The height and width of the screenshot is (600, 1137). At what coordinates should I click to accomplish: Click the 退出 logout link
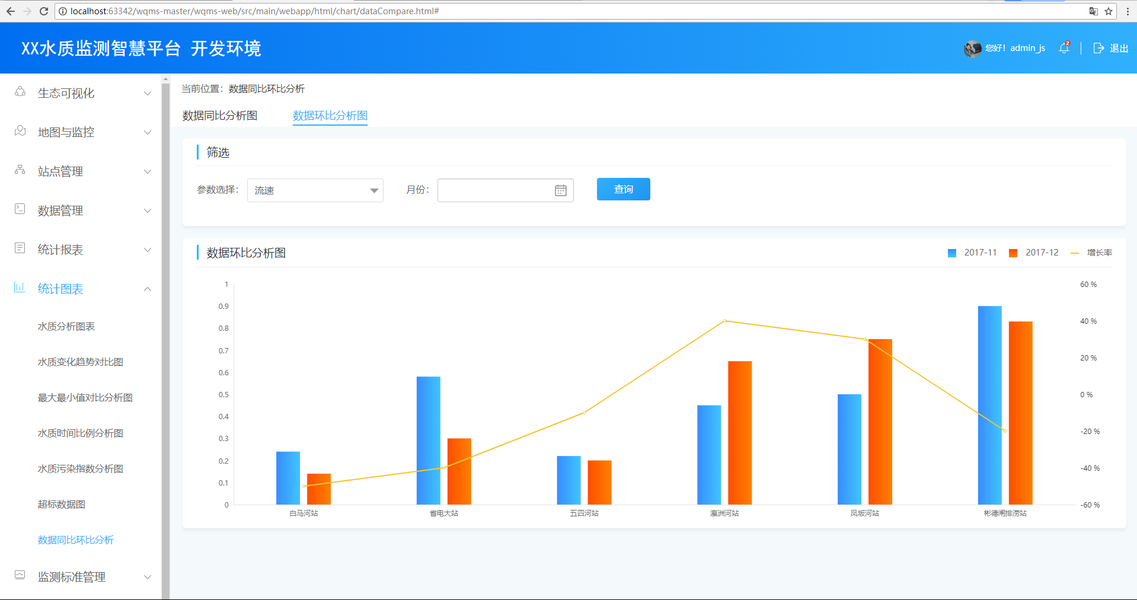click(1119, 49)
